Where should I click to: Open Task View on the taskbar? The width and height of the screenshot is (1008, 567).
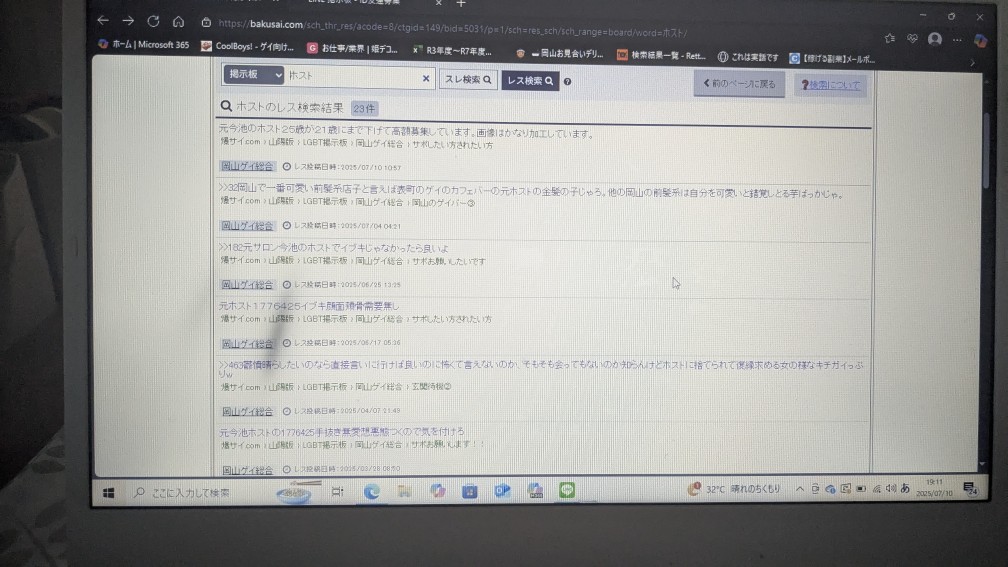(338, 492)
